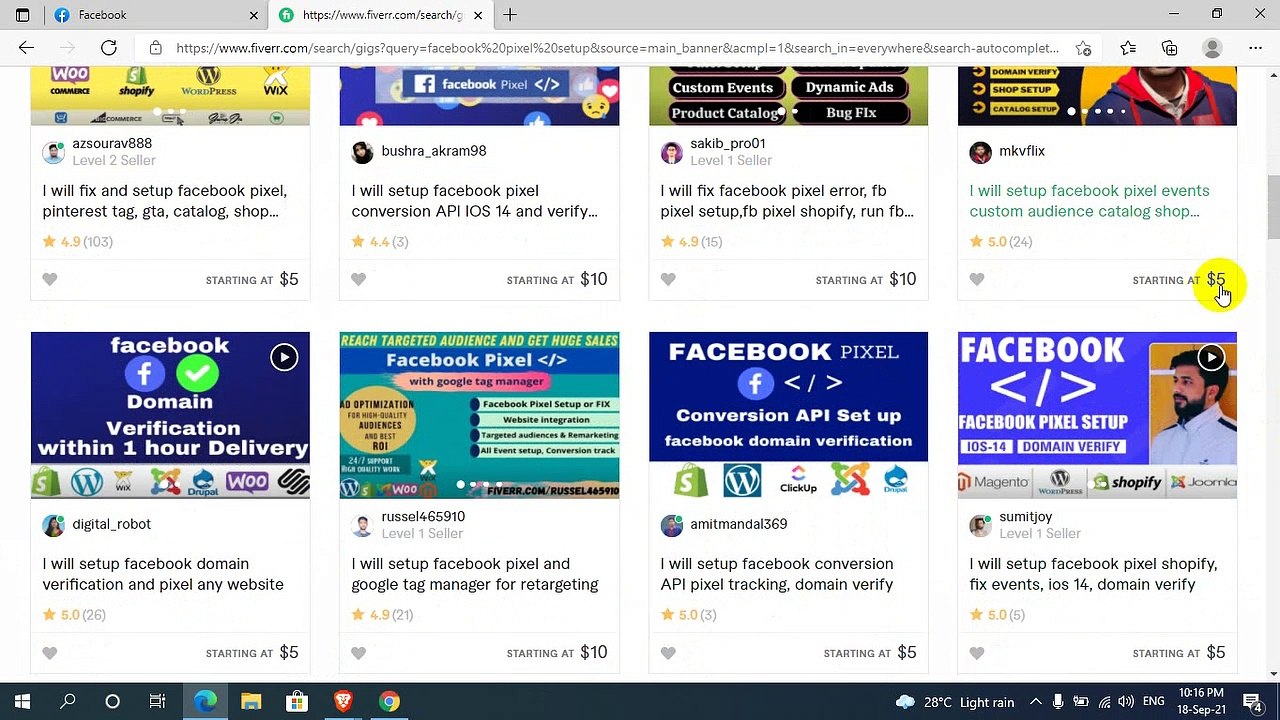This screenshot has width=1280, height=720.
Task: Open sakib_pro01 seller profile
Action: click(727, 143)
